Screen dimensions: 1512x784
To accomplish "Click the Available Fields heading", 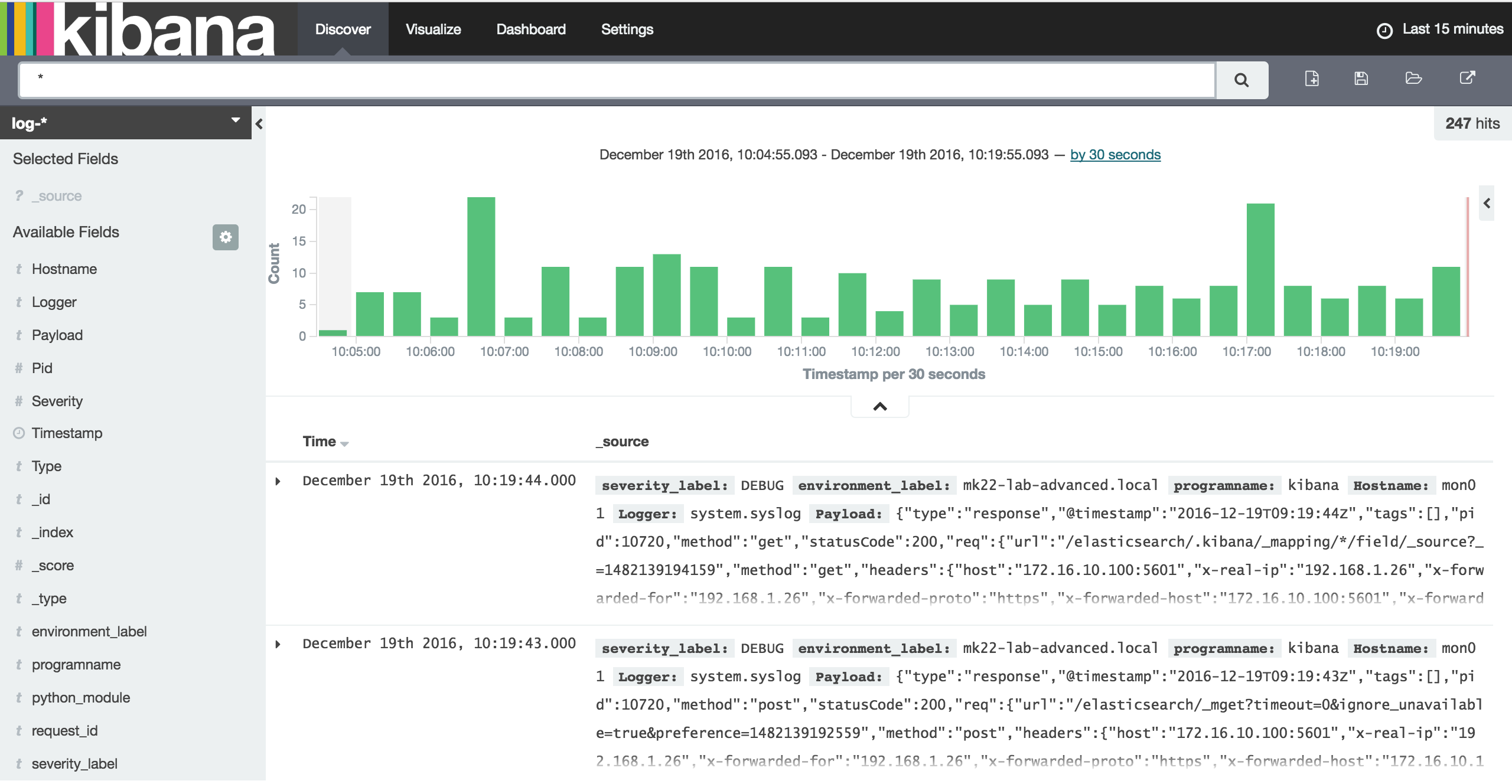I will pyautogui.click(x=66, y=232).
